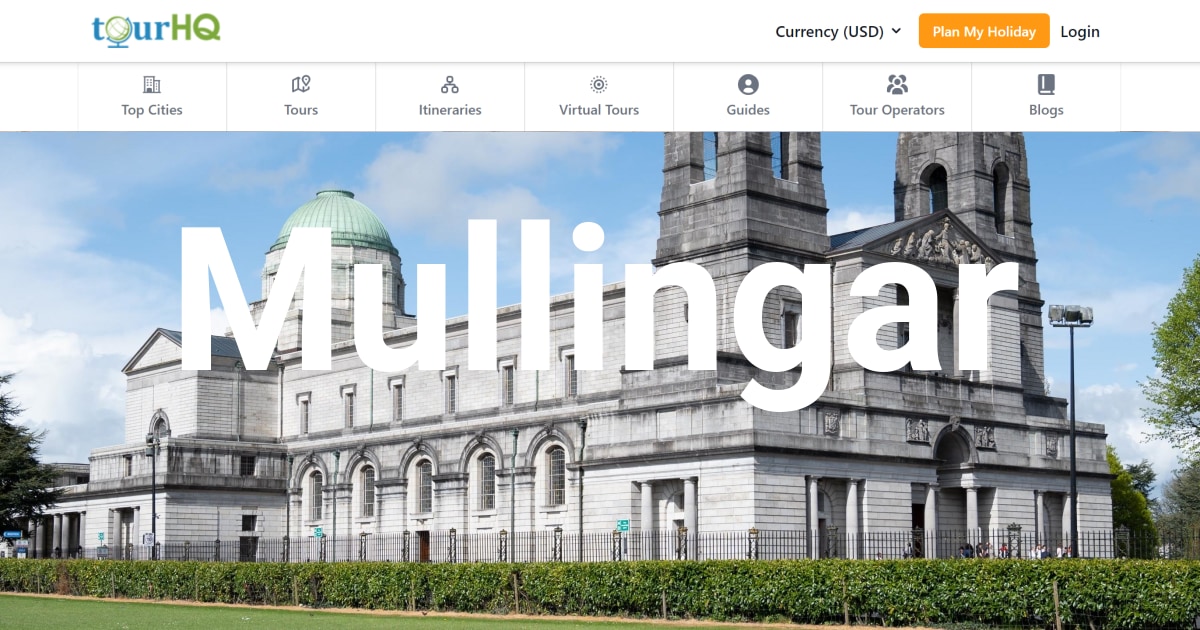Screen dimensions: 1200x630
Task: Click the Plan My Holiday button
Action: point(984,31)
